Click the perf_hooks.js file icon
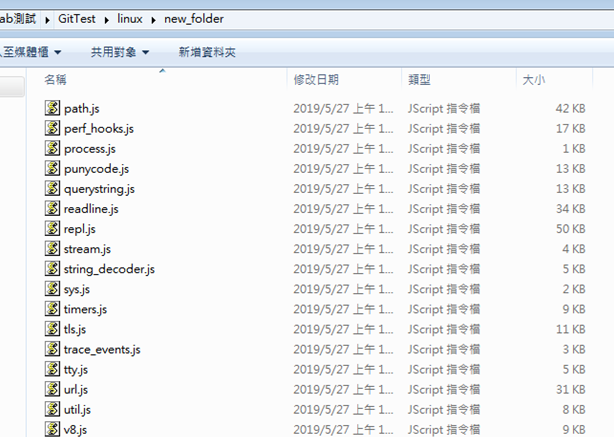 (53, 128)
